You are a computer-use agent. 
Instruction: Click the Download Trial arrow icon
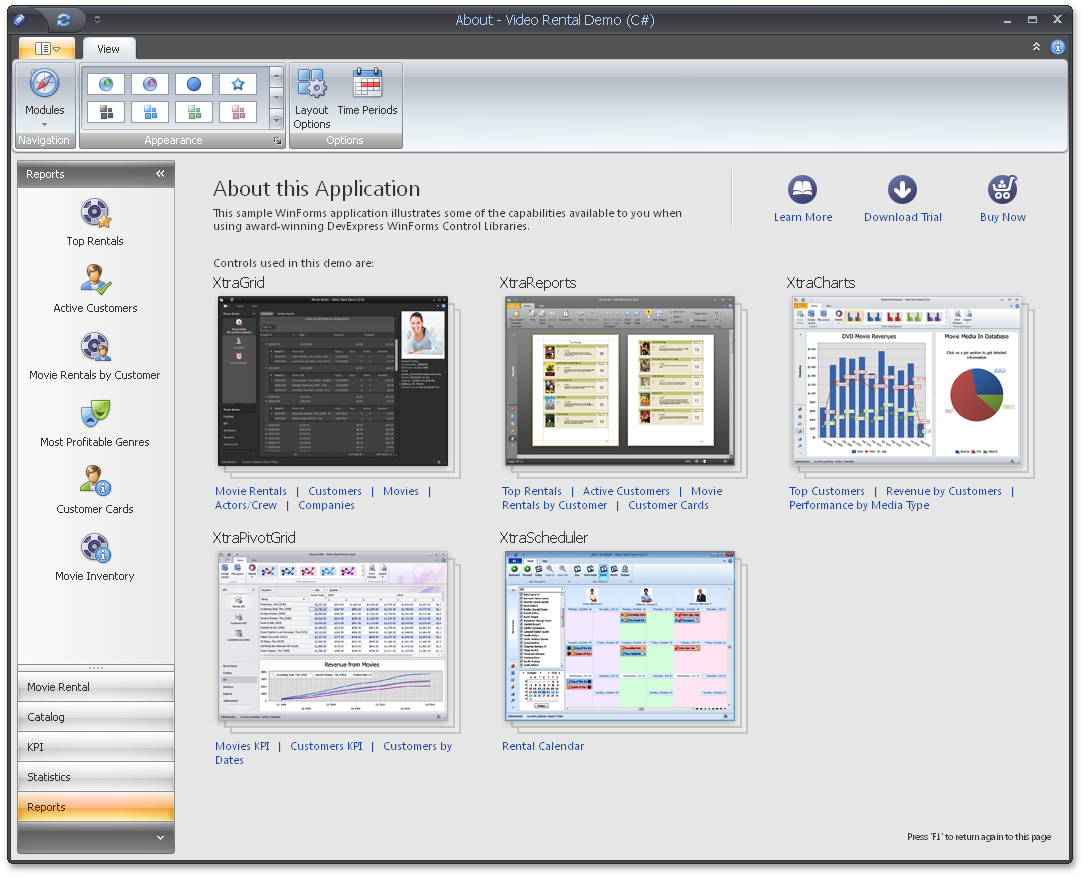[902, 189]
